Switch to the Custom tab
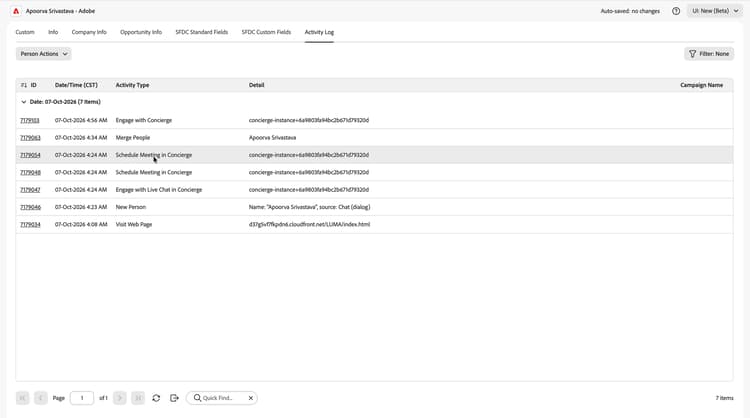 (x=25, y=32)
